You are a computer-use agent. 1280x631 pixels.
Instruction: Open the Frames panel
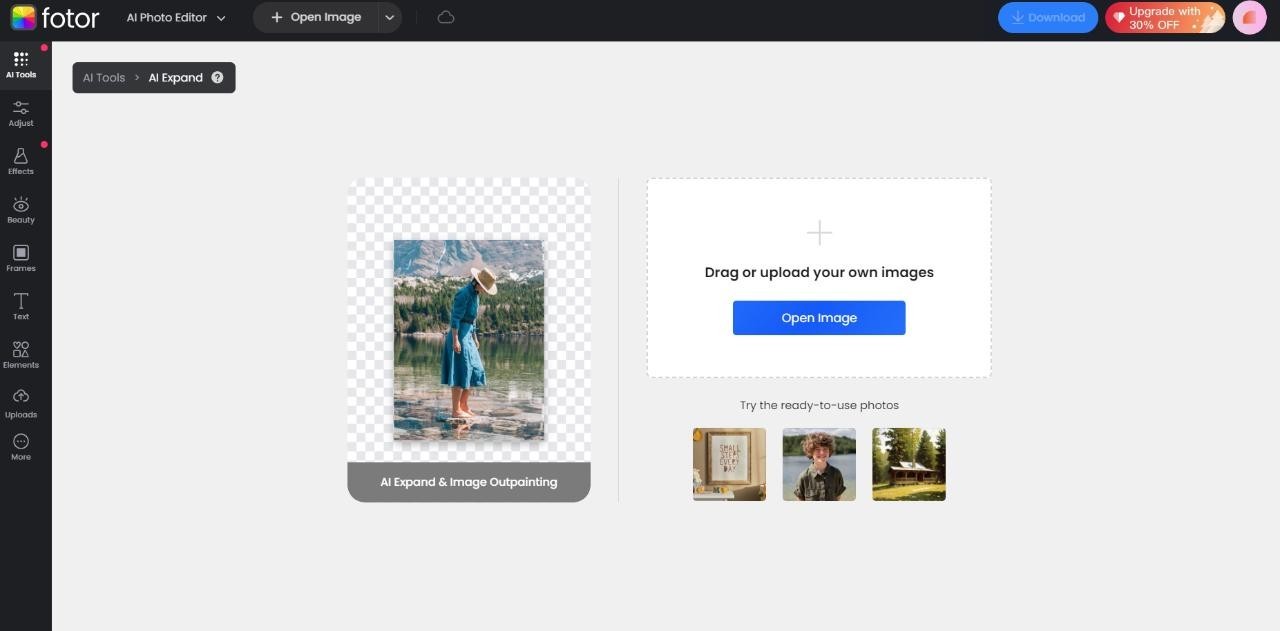[x=20, y=257]
